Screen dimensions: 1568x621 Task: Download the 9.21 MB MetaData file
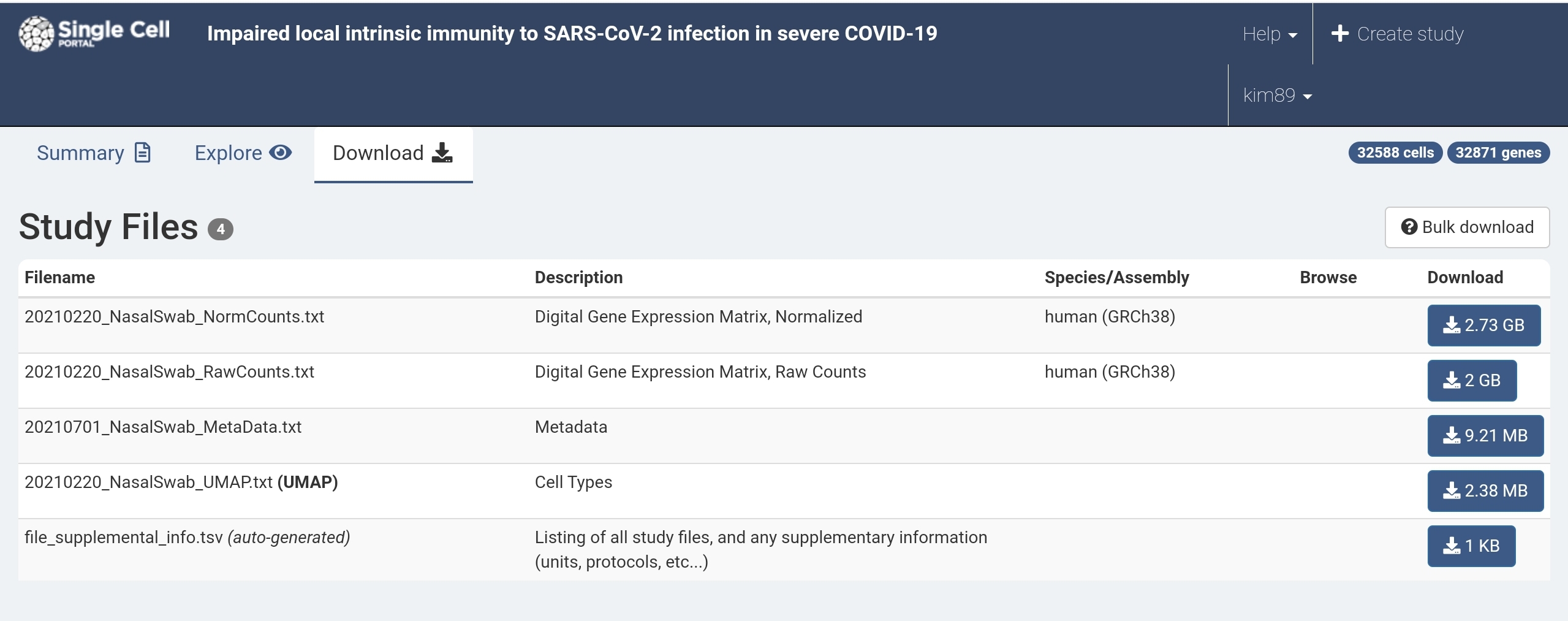pos(1485,435)
